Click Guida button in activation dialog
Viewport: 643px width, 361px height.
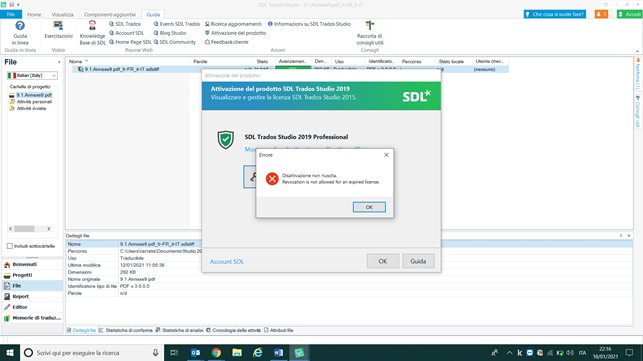(418, 261)
